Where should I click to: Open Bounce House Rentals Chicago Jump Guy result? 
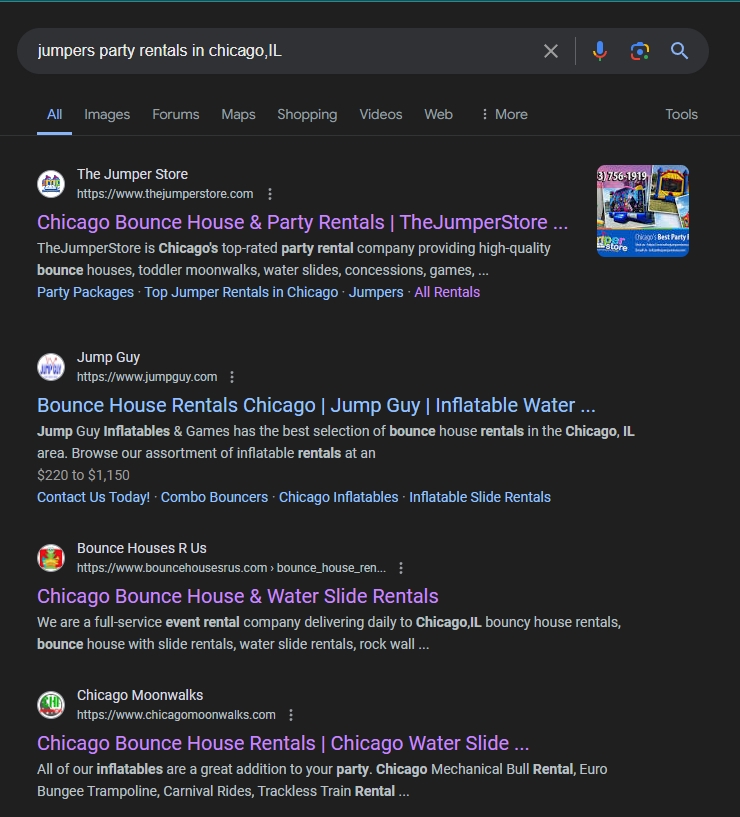tap(316, 405)
